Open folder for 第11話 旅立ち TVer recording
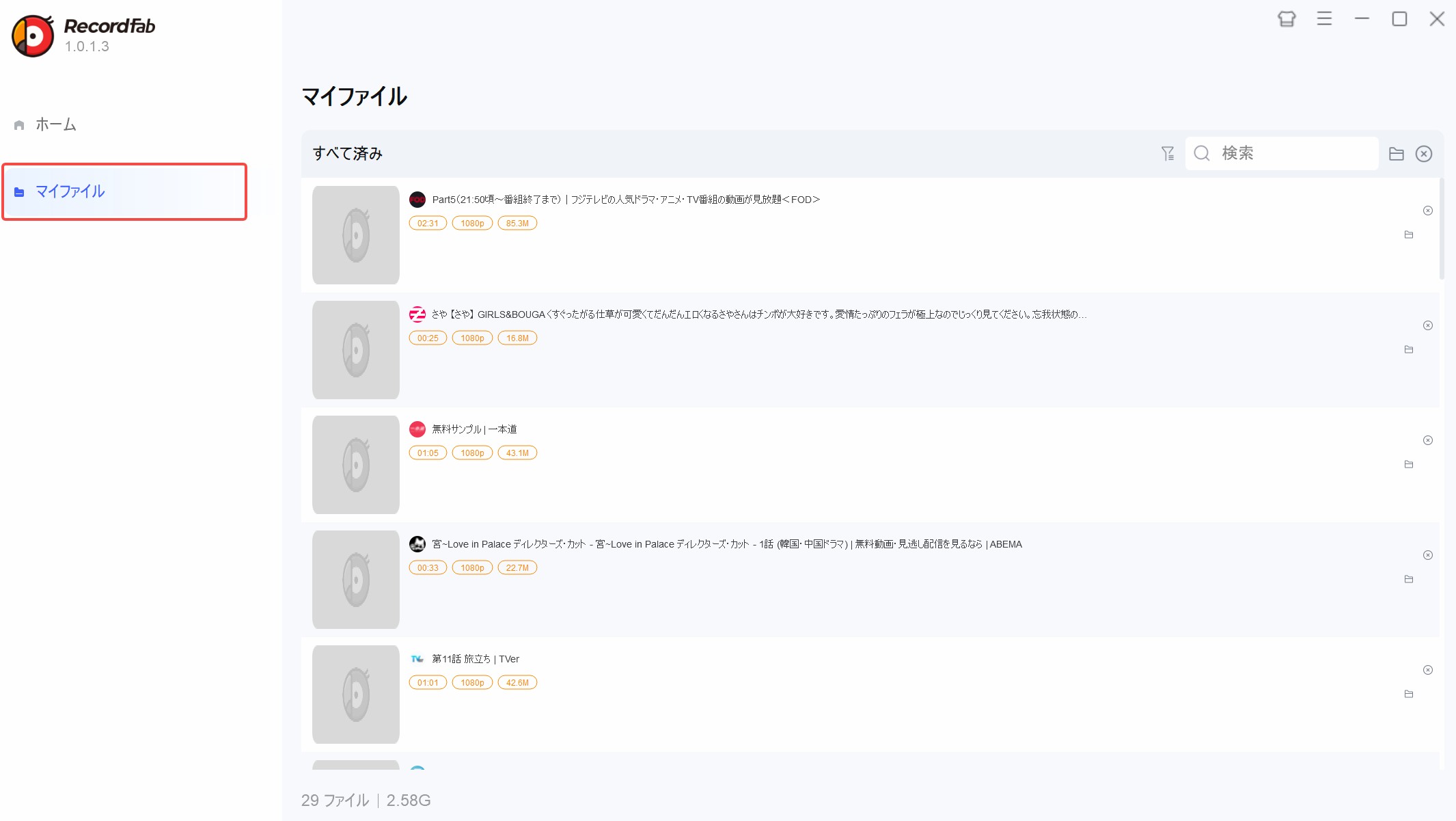Screen dimensions: 1456x821 click(x=1409, y=694)
